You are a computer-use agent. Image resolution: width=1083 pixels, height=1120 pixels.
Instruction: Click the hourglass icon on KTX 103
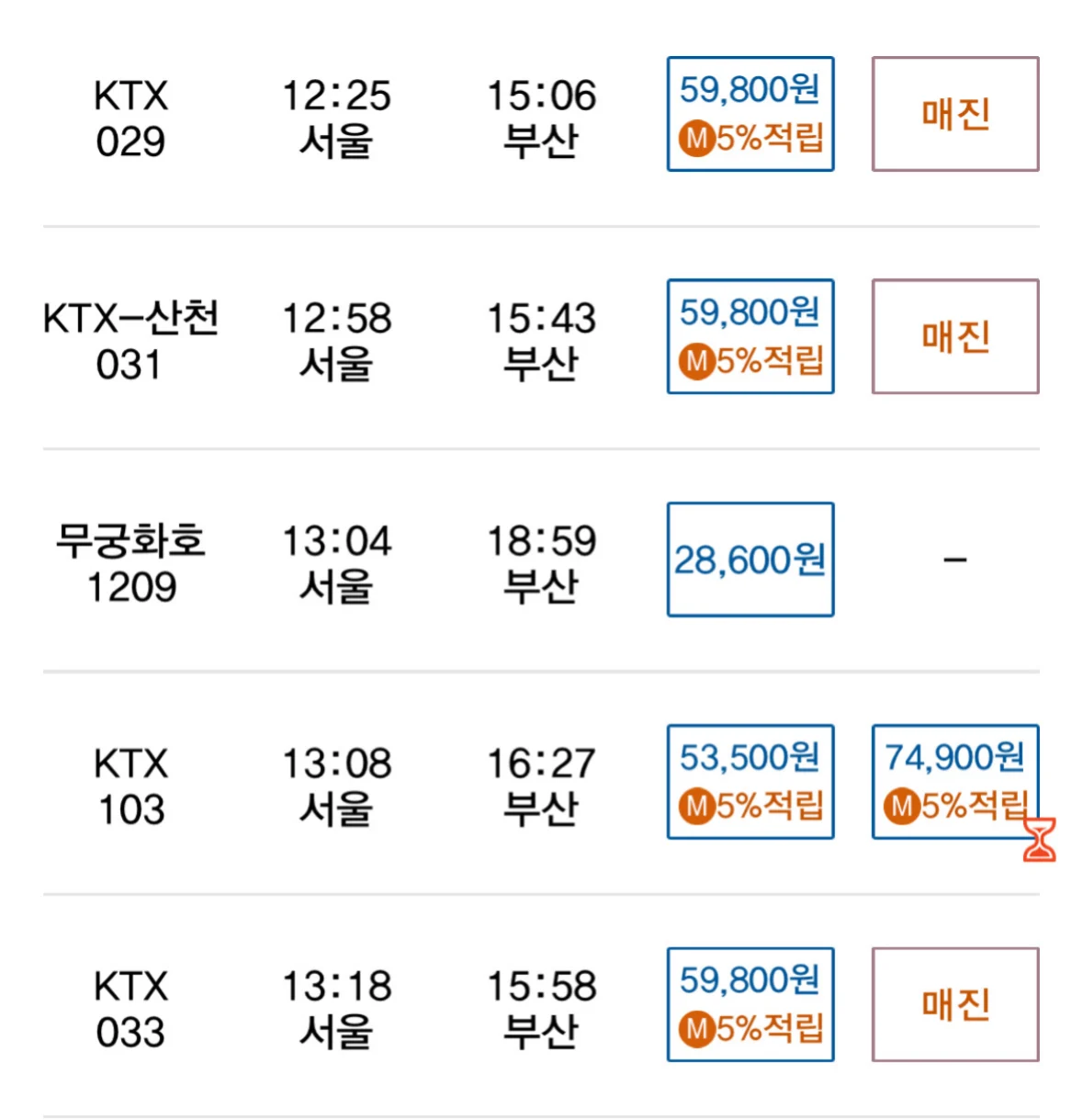[x=1040, y=840]
